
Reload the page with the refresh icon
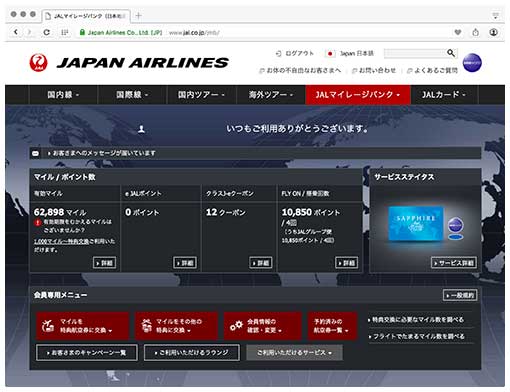pyautogui.click(x=47, y=32)
